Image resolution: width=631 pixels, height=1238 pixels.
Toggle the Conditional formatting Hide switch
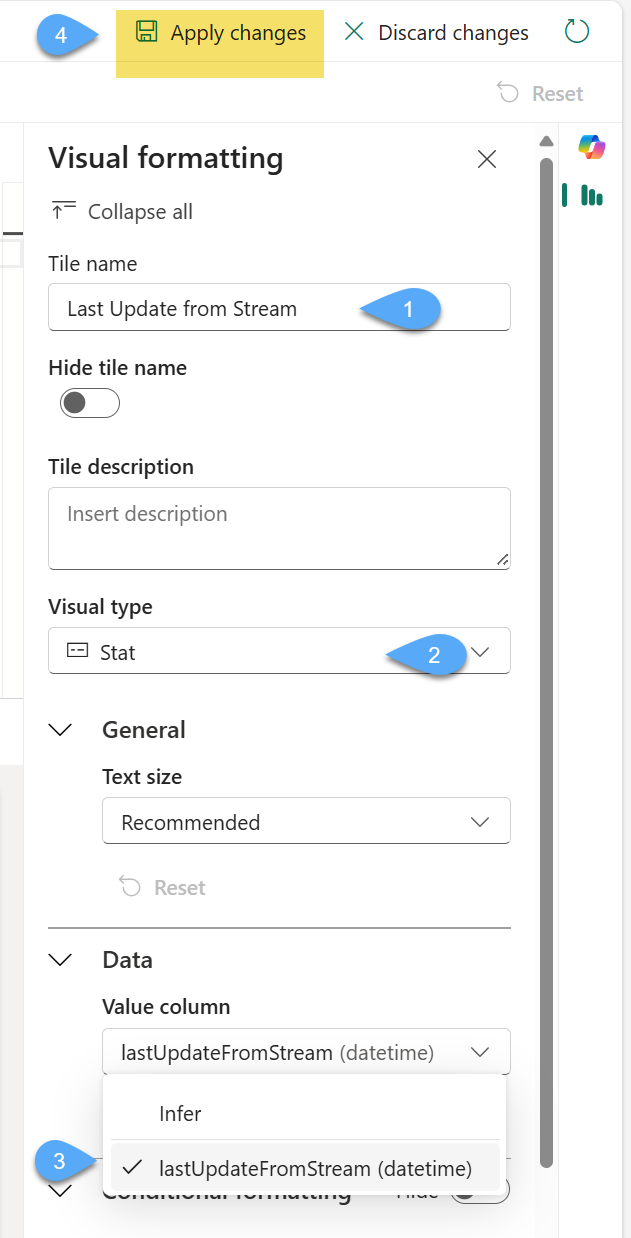(x=481, y=1190)
